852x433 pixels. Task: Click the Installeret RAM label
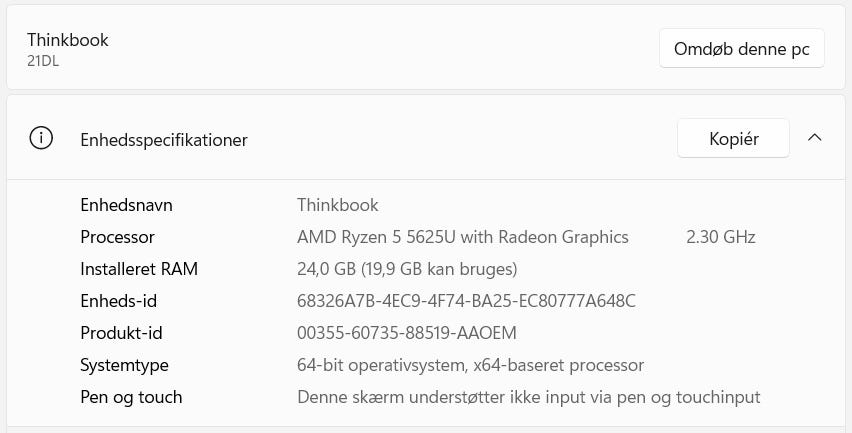139,269
